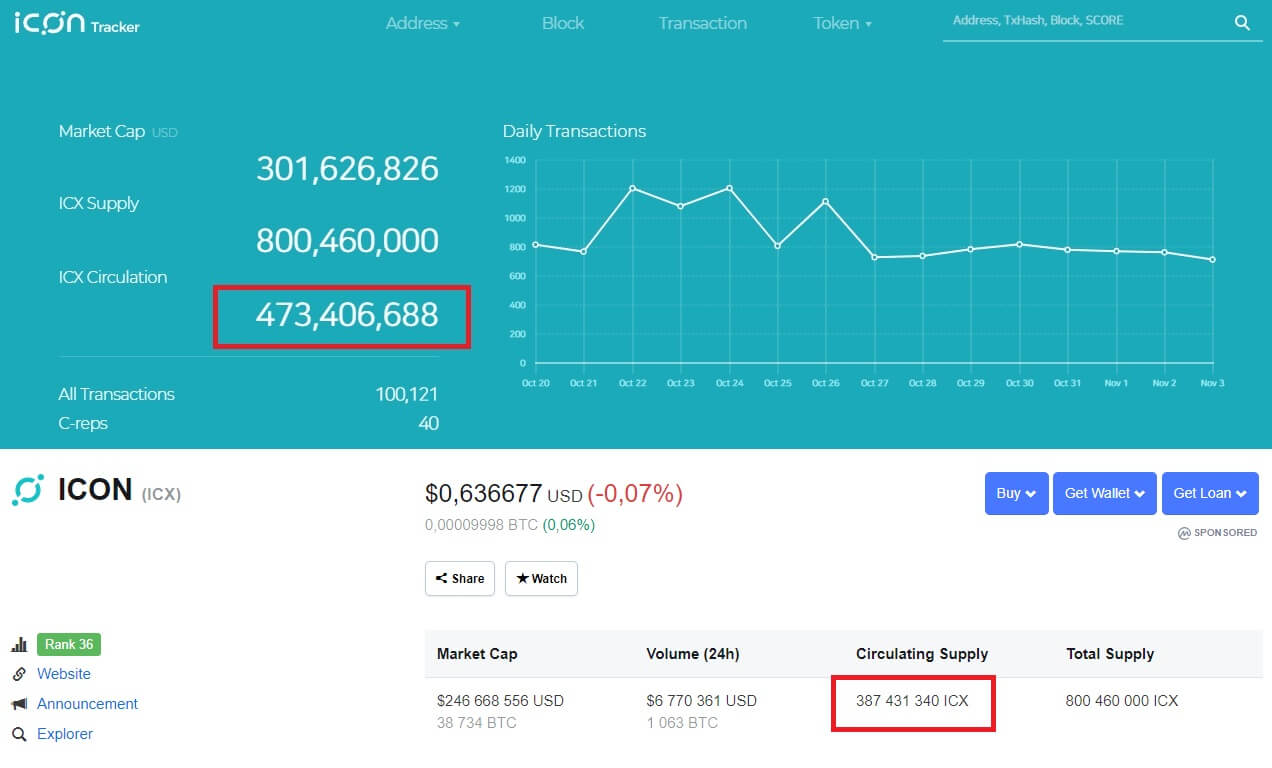This screenshot has height=768, width=1272.
Task: Open the Website link
Action: pyautogui.click(x=64, y=674)
